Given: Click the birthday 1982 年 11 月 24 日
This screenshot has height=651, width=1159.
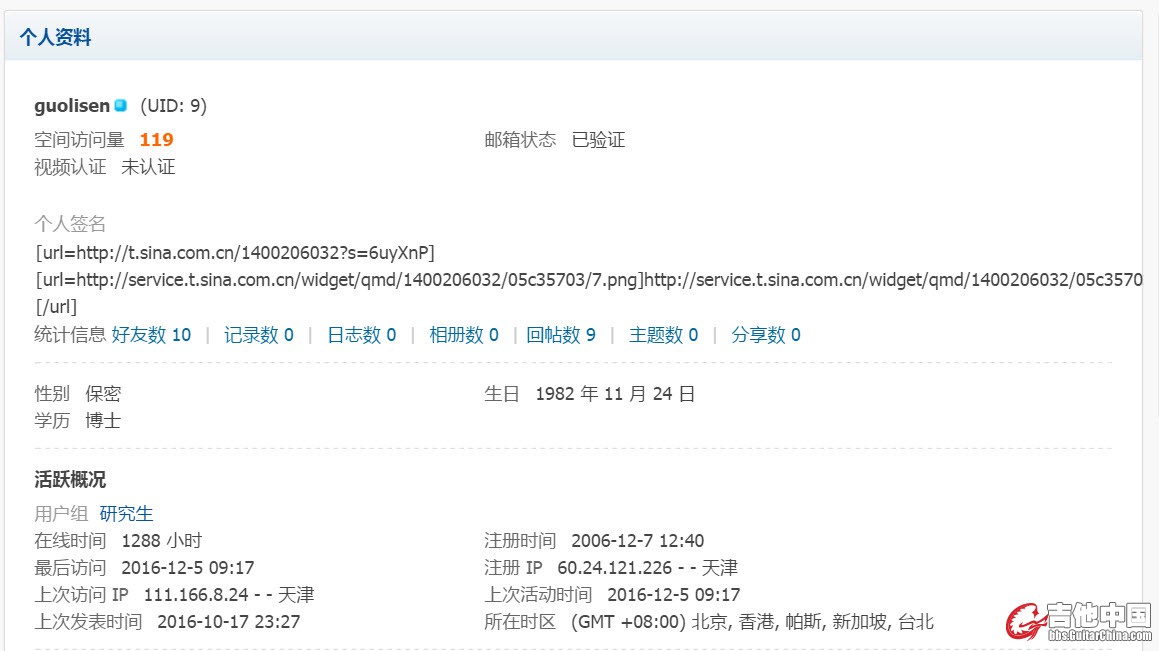Looking at the screenshot, I should [615, 394].
